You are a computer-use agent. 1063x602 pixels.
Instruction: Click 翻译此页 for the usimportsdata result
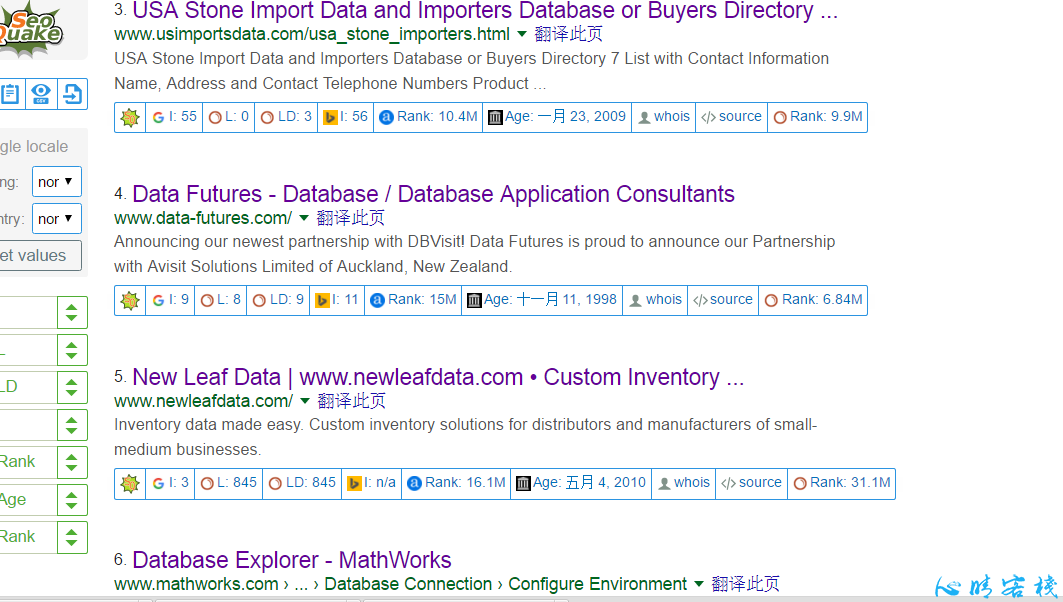coord(568,34)
